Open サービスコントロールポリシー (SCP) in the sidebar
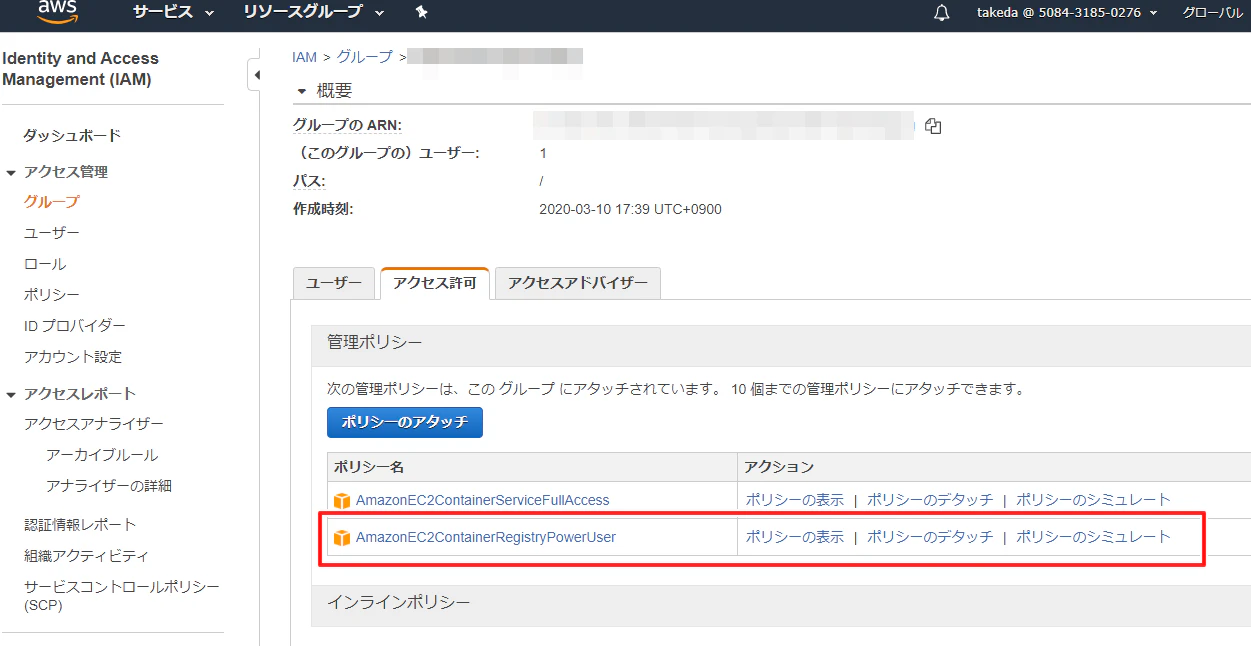 121,595
